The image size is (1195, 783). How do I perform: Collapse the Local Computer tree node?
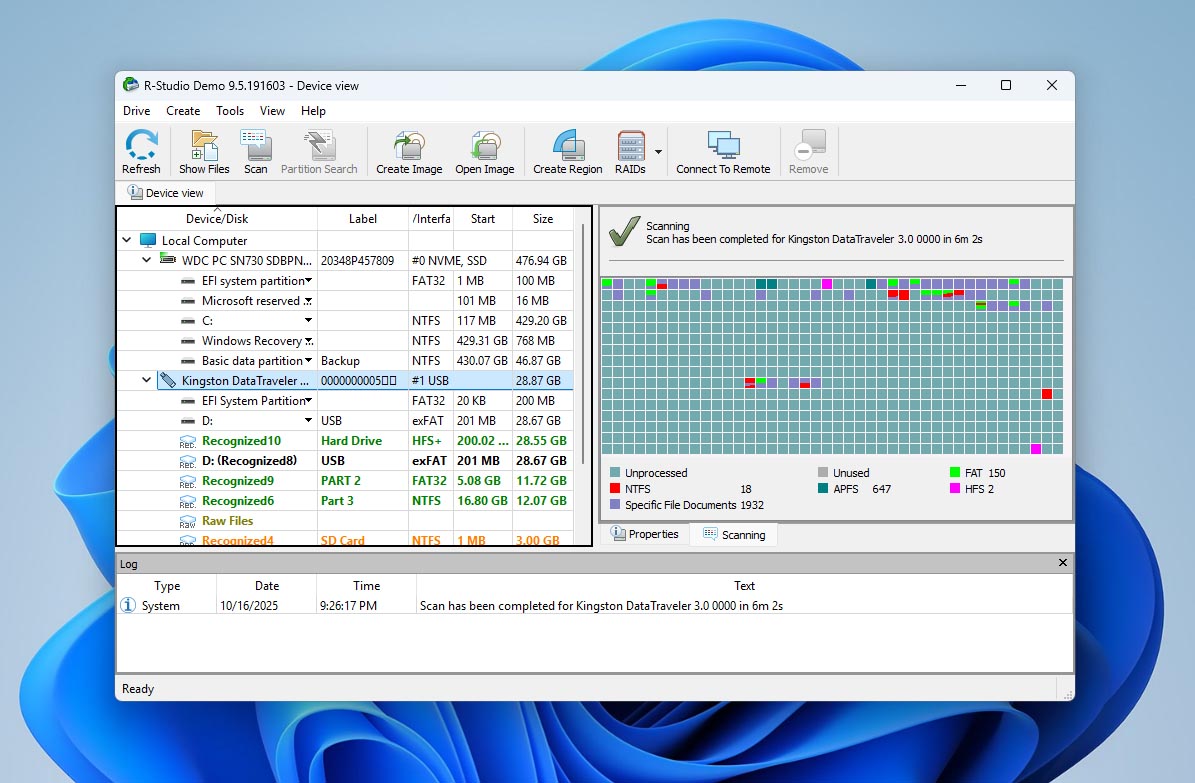[127, 240]
